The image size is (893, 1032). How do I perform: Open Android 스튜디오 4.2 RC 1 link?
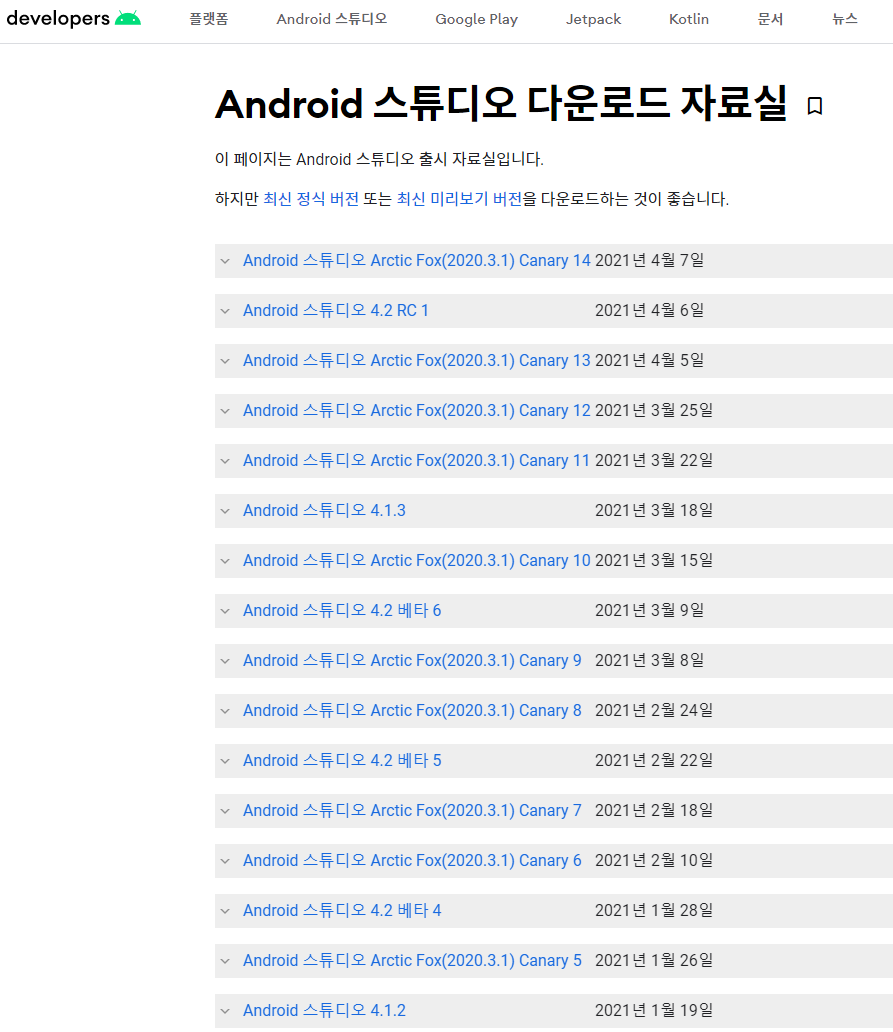[336, 311]
